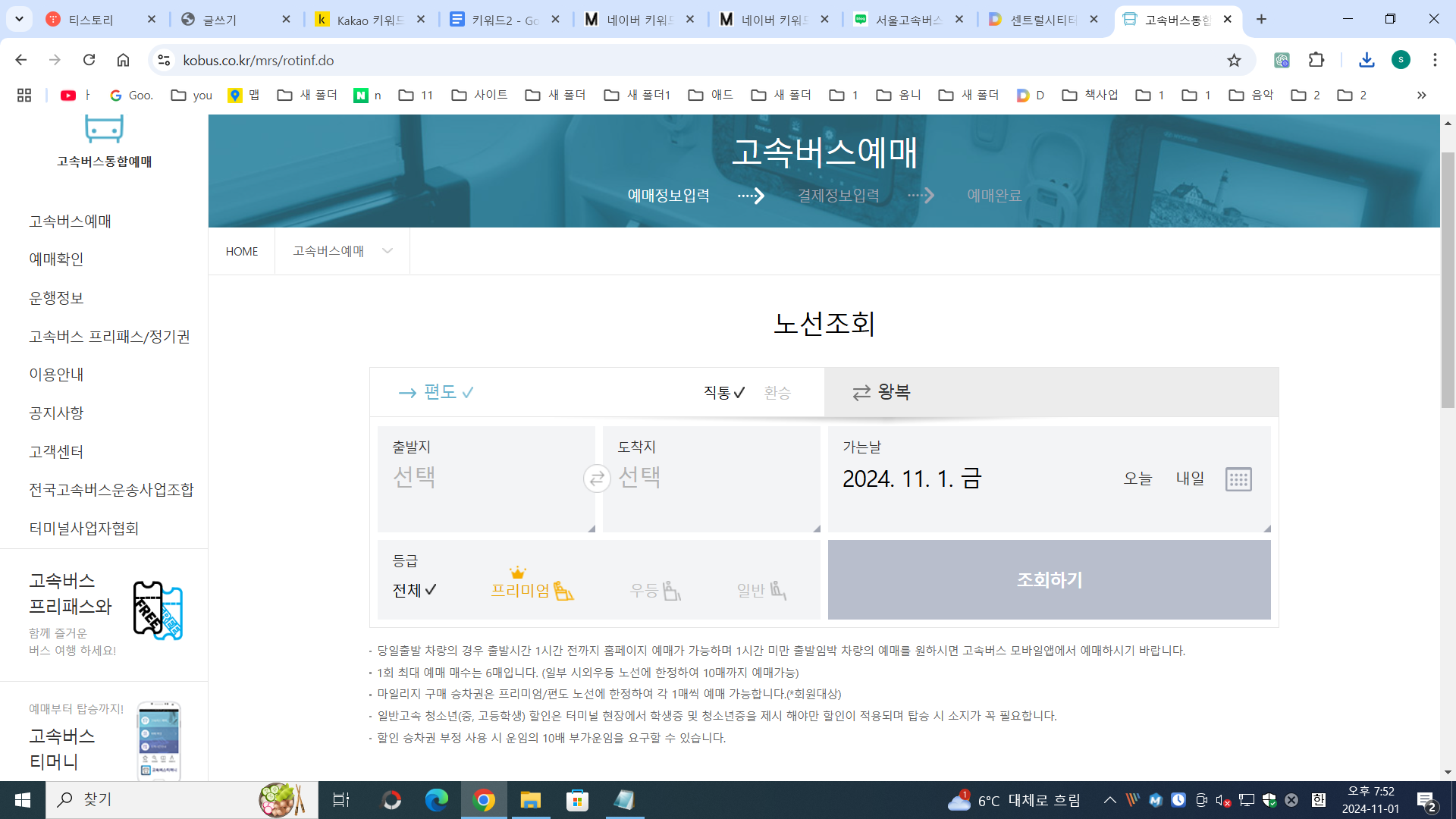Select 우등 bus grade option

coord(655,590)
